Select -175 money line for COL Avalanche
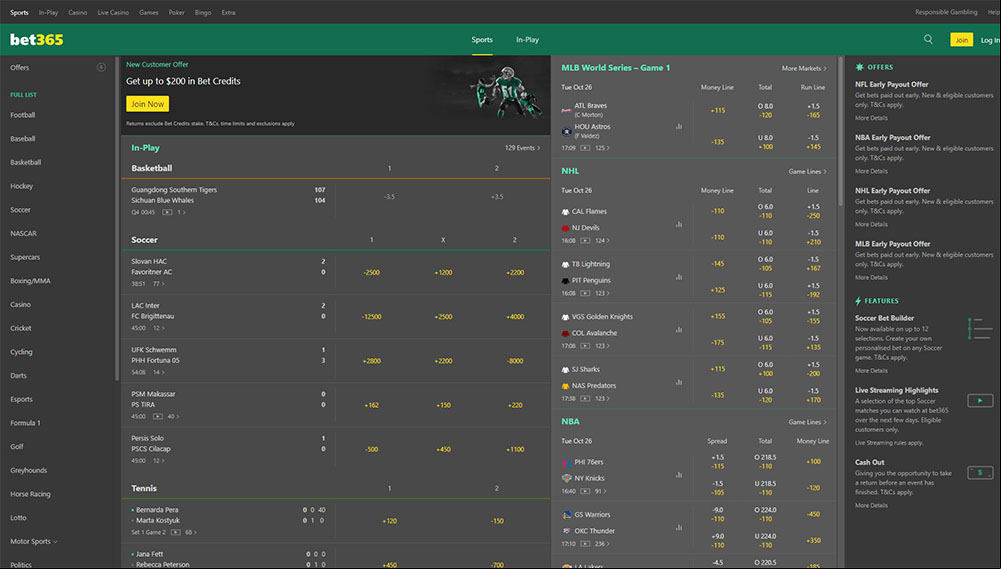1001x569 pixels. (x=718, y=343)
